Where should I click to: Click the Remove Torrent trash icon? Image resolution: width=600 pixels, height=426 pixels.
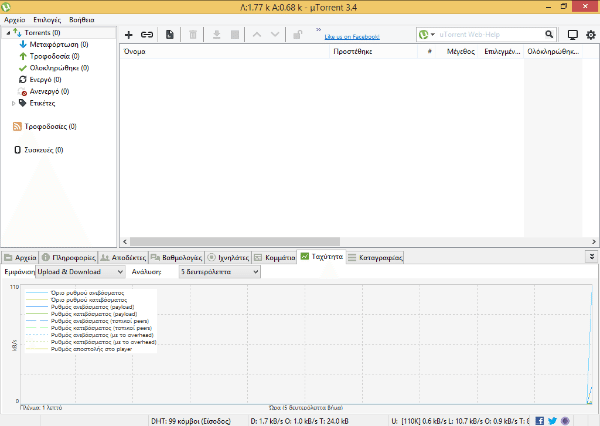tap(193, 35)
